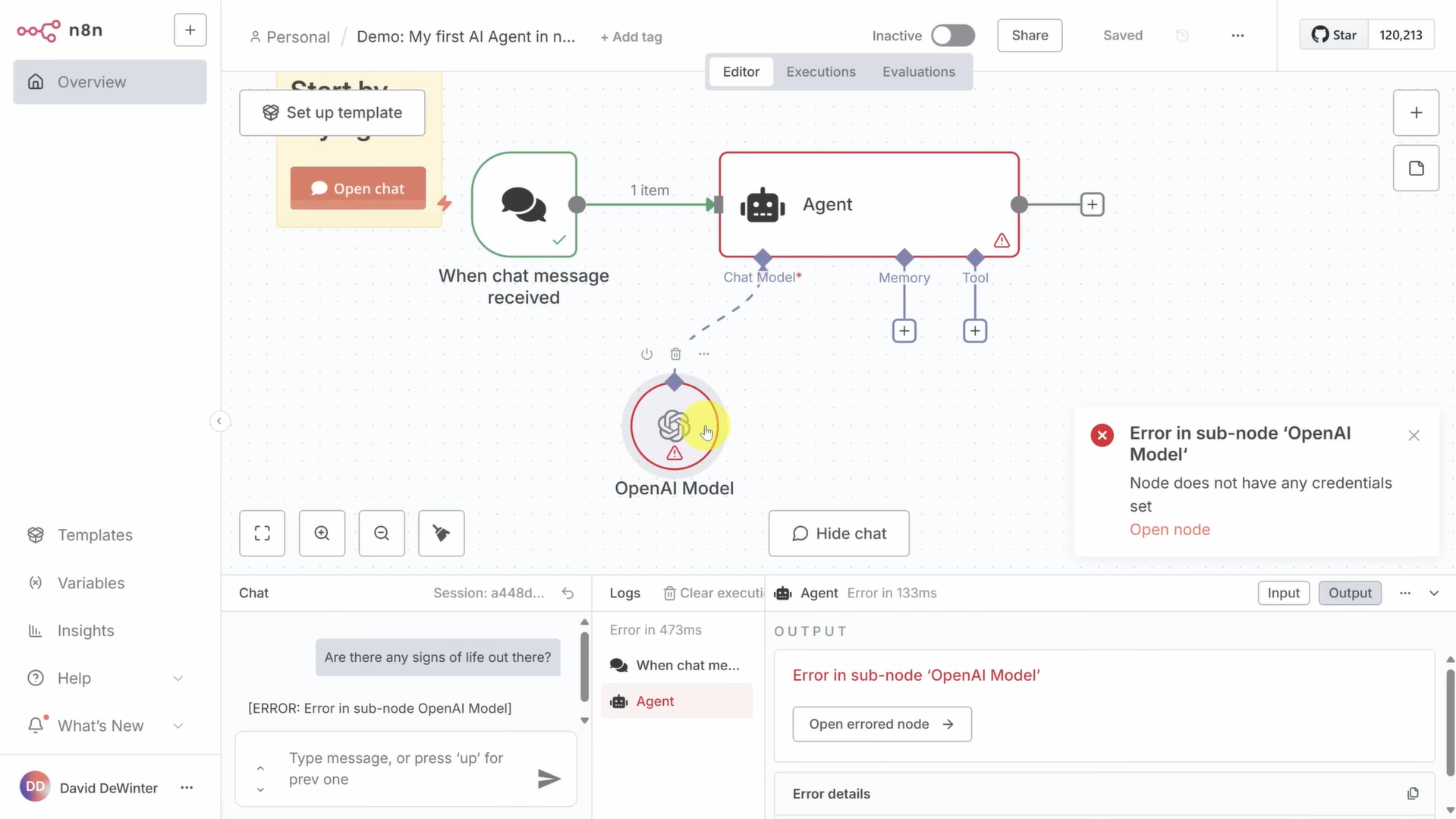Zoom in on the workflow canvas
The image size is (1456, 819).
[x=322, y=533]
